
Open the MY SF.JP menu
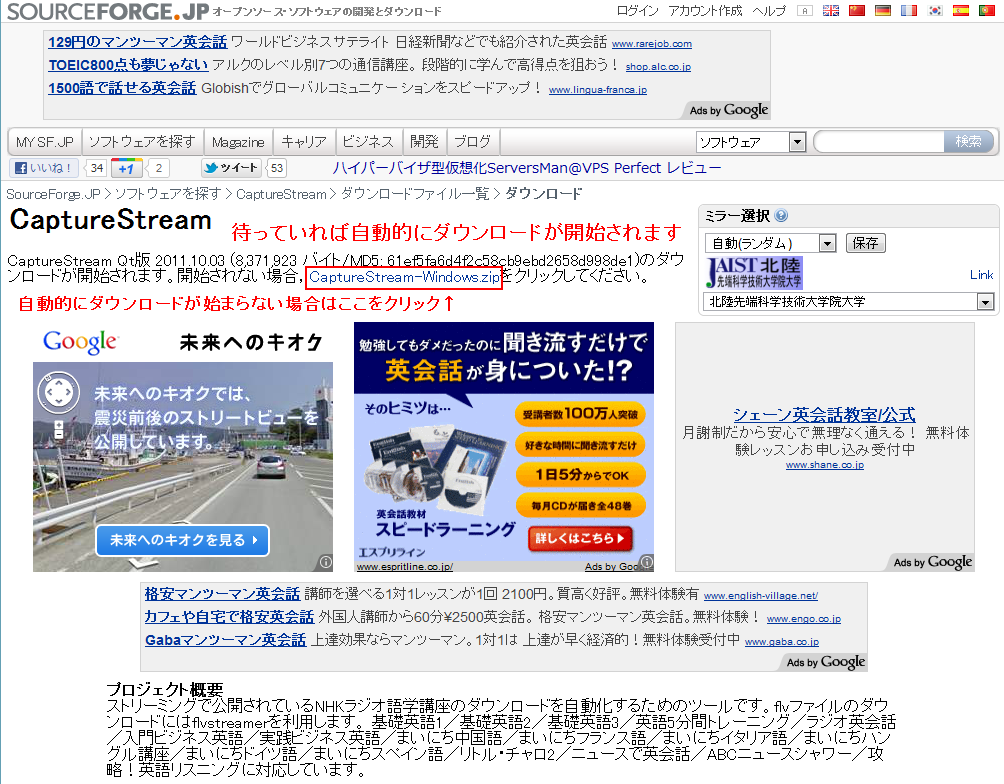click(45, 142)
